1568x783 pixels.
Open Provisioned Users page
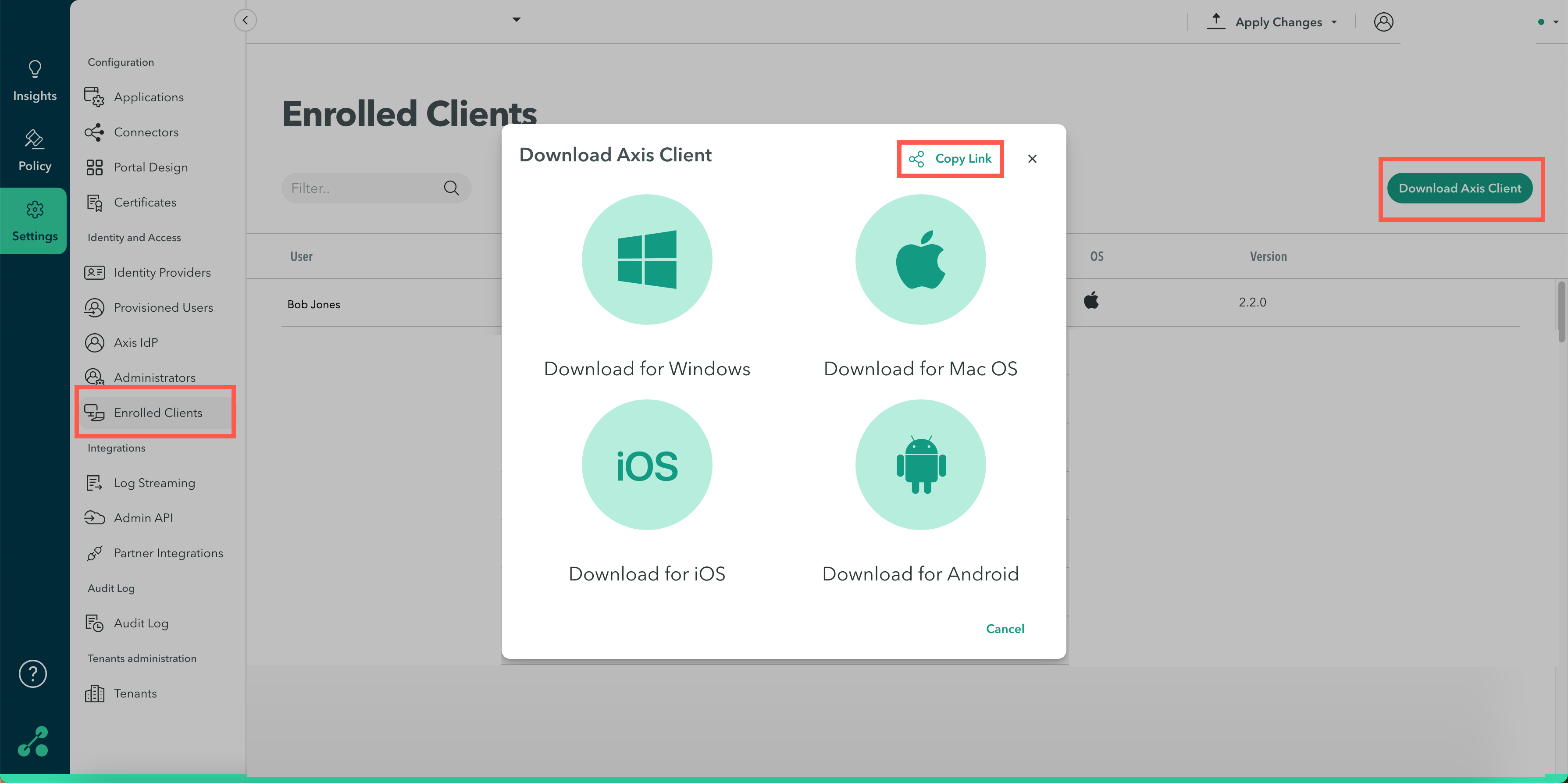[163, 308]
